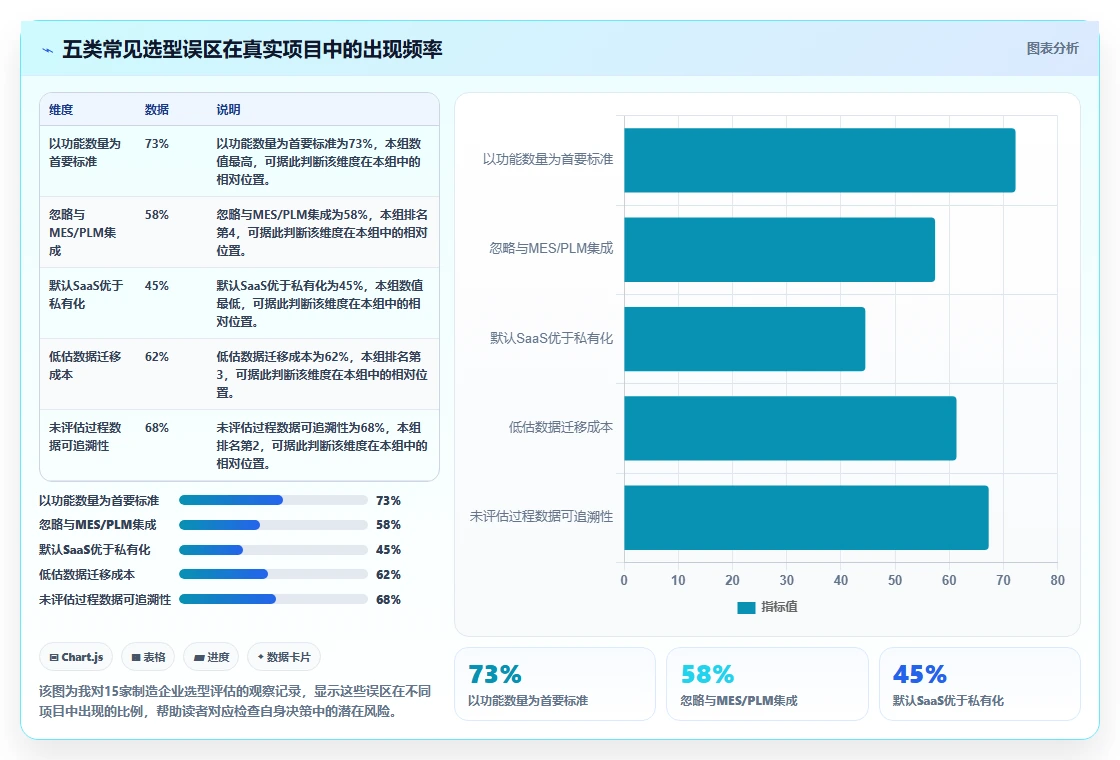This screenshot has width=1120, height=760.
Task: Click the description starting 以功能数量为首要标准为73%
Action: pos(319,161)
